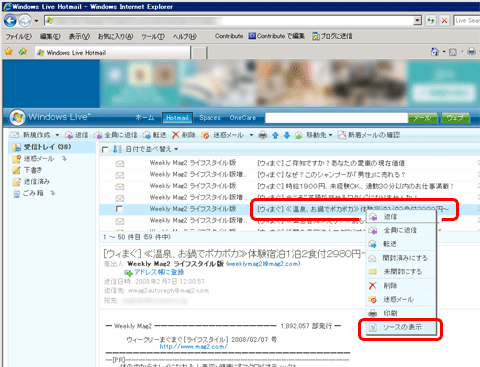Click the Windows Live logo orb
Screen dimensions: 480x367
17,117
